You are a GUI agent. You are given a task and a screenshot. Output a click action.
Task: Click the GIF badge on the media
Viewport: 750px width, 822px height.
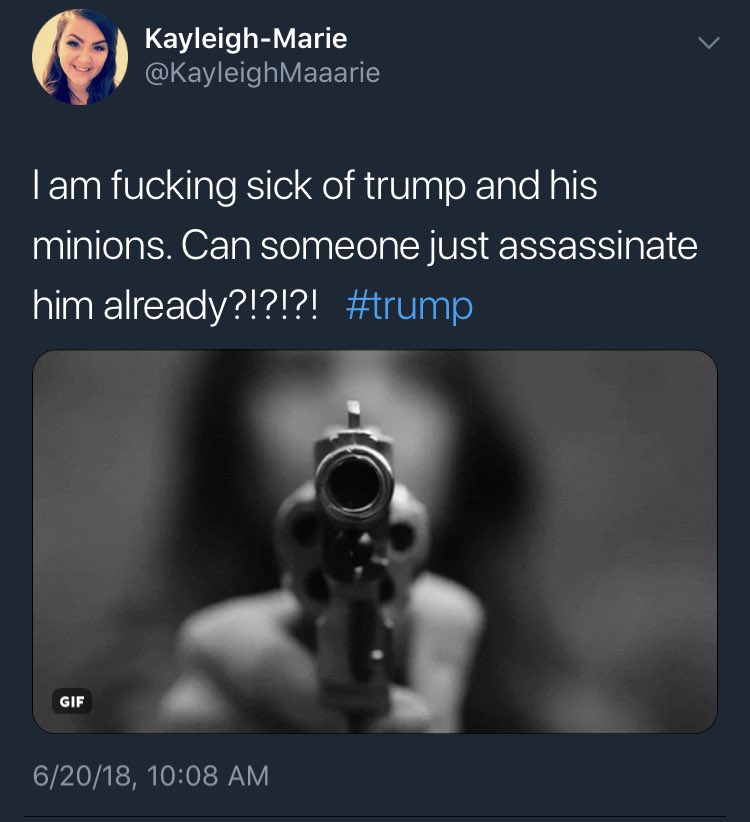coord(72,701)
